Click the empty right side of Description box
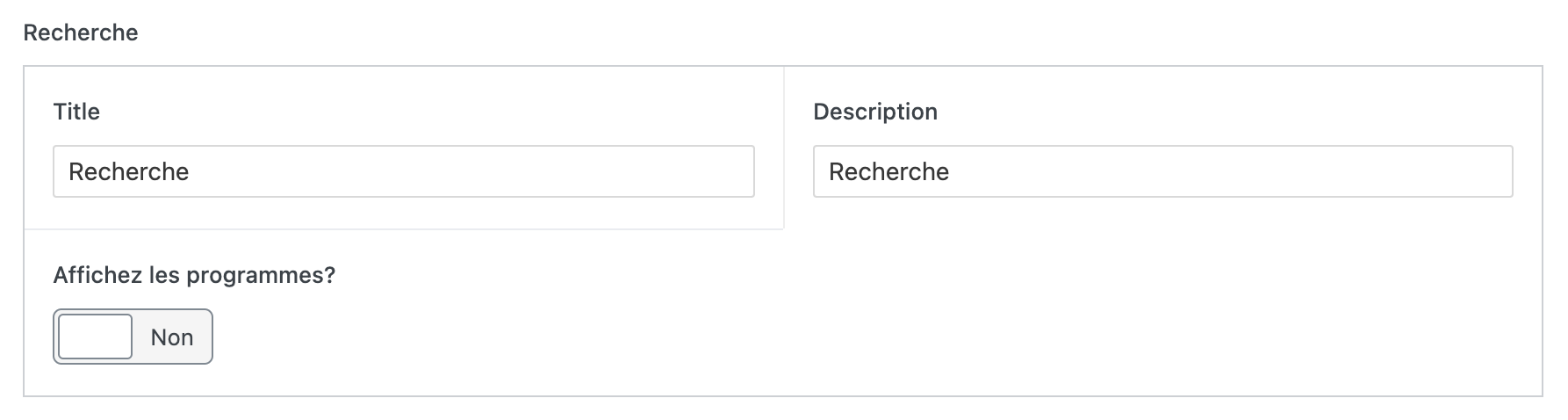Viewport: 1568px width, 420px height. [1361, 171]
